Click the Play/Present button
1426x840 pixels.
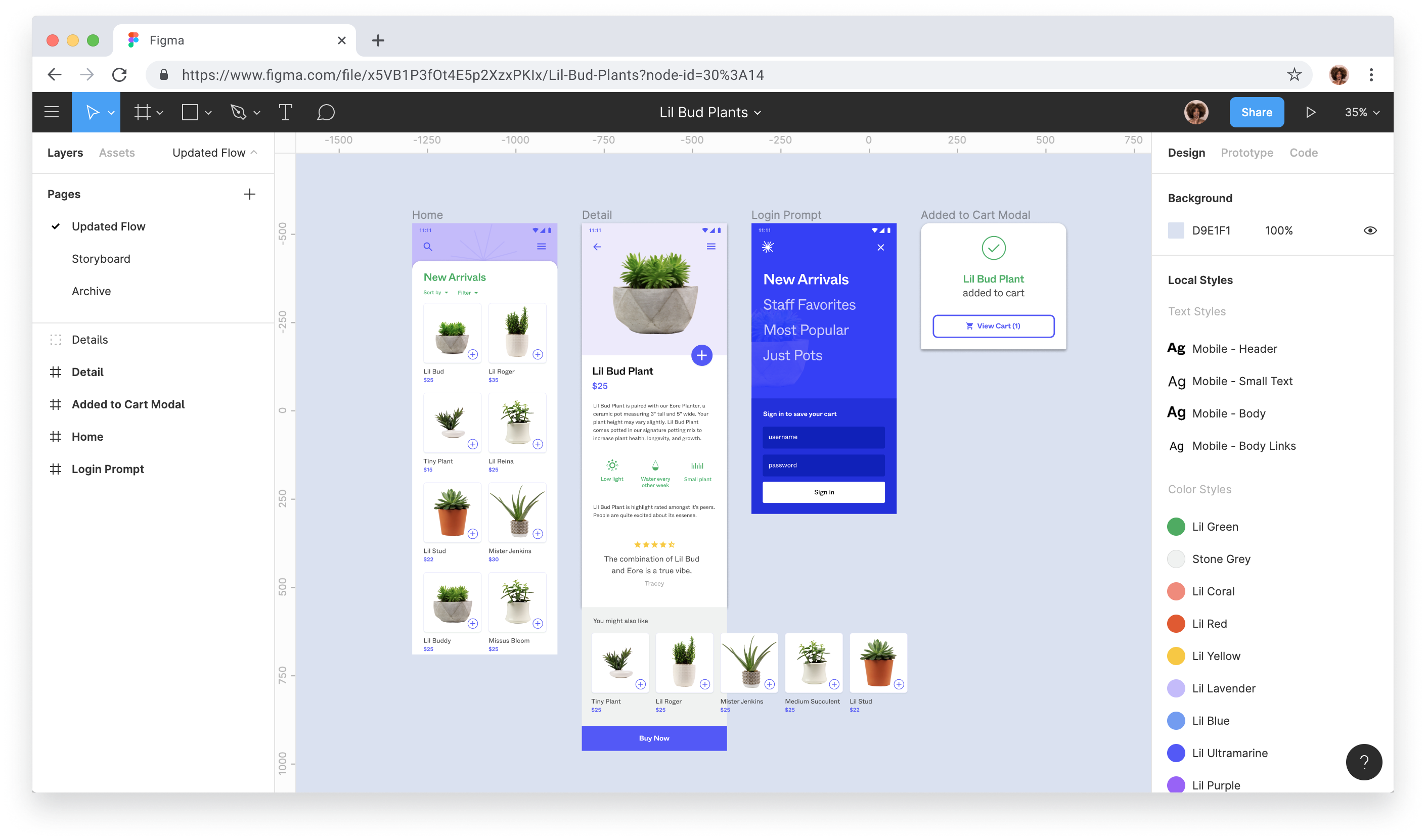[1312, 112]
